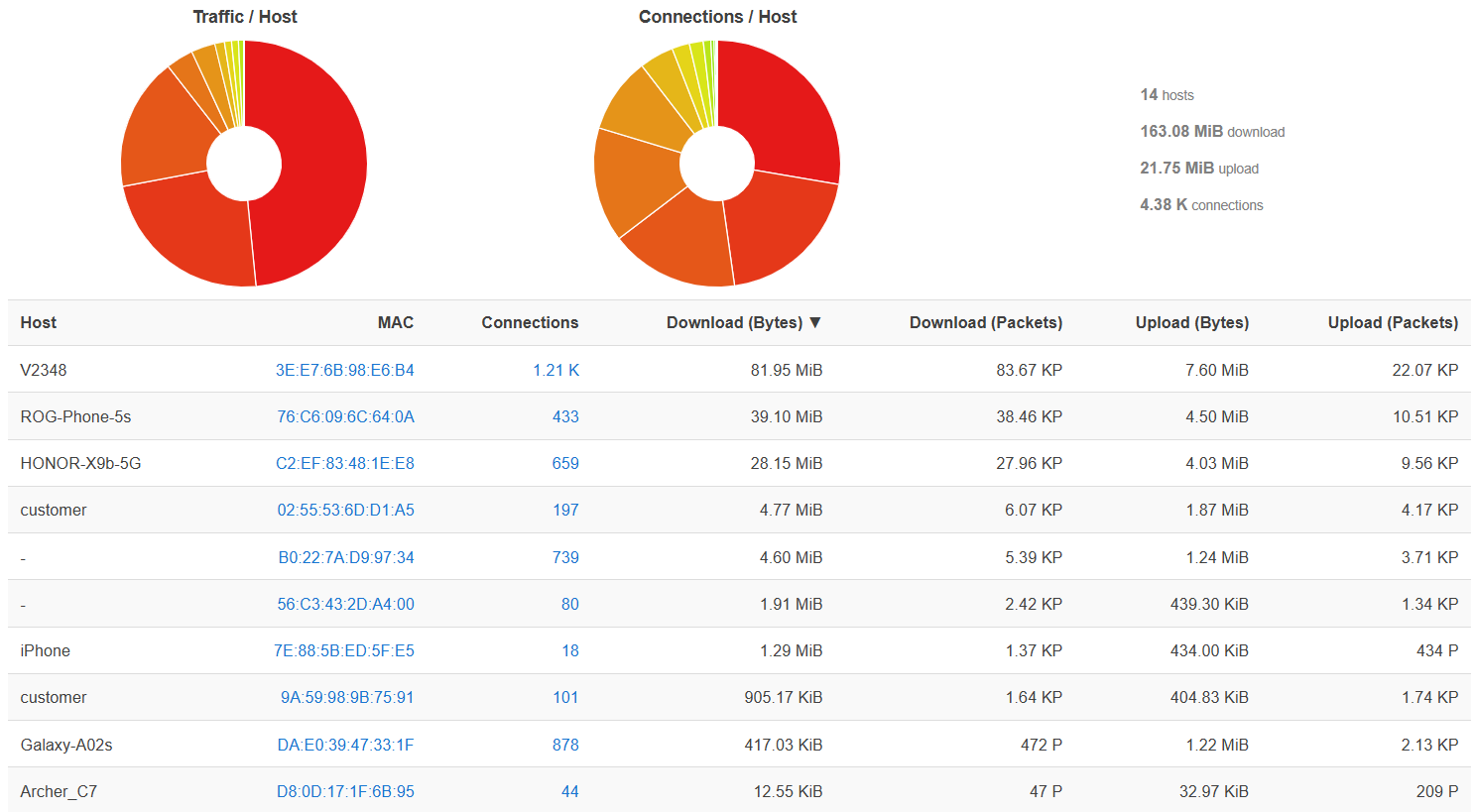1475x812 pixels.
Task: Open connections count 197
Action: tap(565, 510)
